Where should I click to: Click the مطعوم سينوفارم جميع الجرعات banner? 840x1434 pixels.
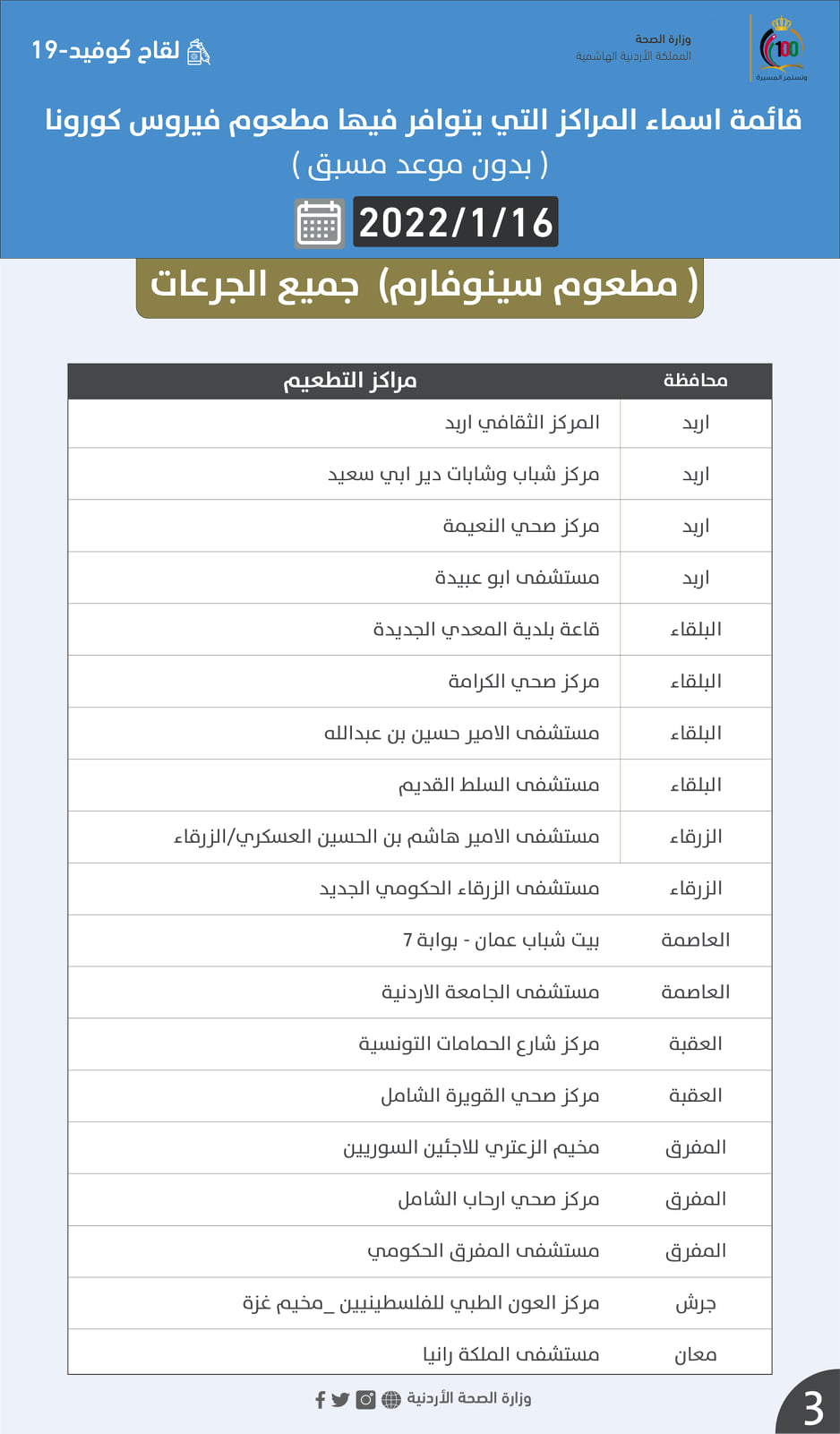(420, 287)
